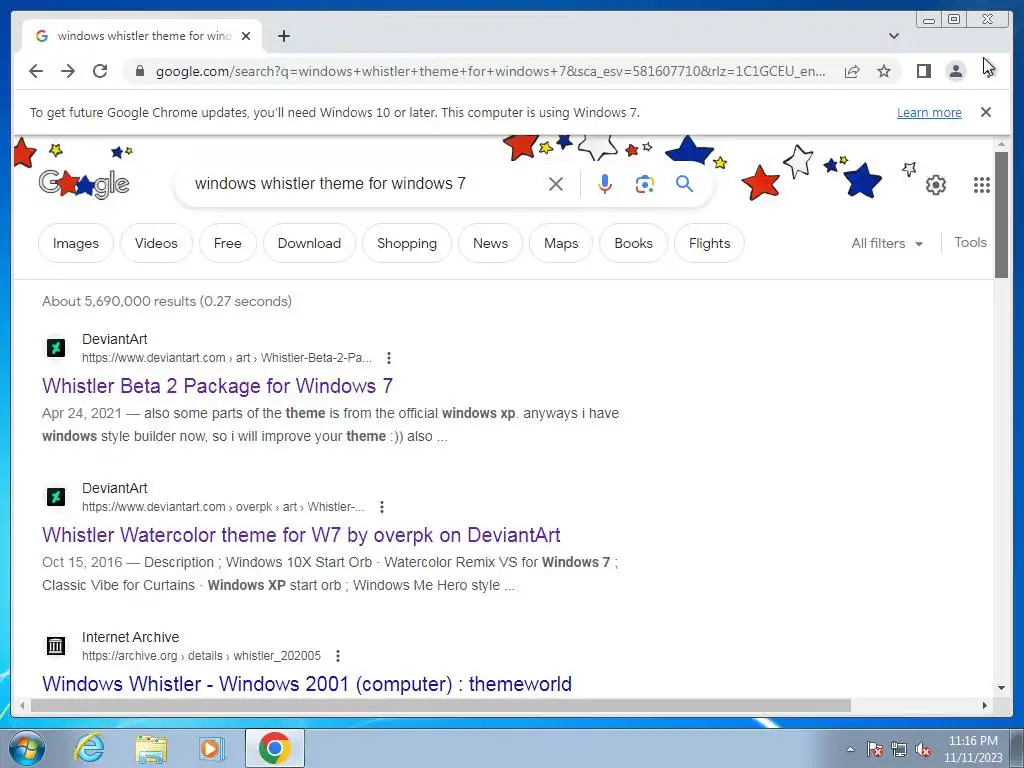The image size is (1024, 768).
Task: Select the Free filter chip
Action: point(227,243)
